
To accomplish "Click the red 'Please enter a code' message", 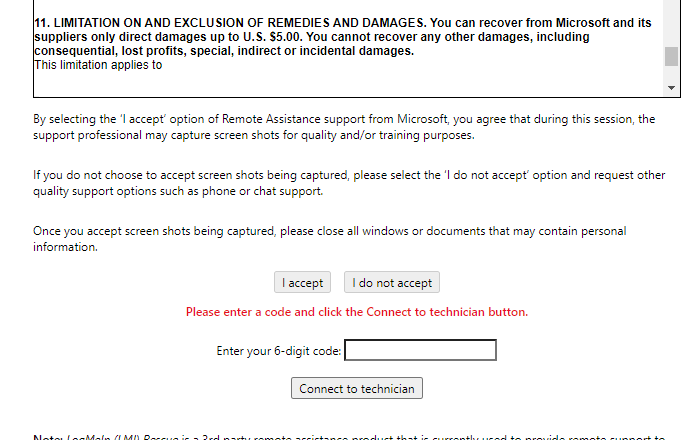I will point(357,312).
